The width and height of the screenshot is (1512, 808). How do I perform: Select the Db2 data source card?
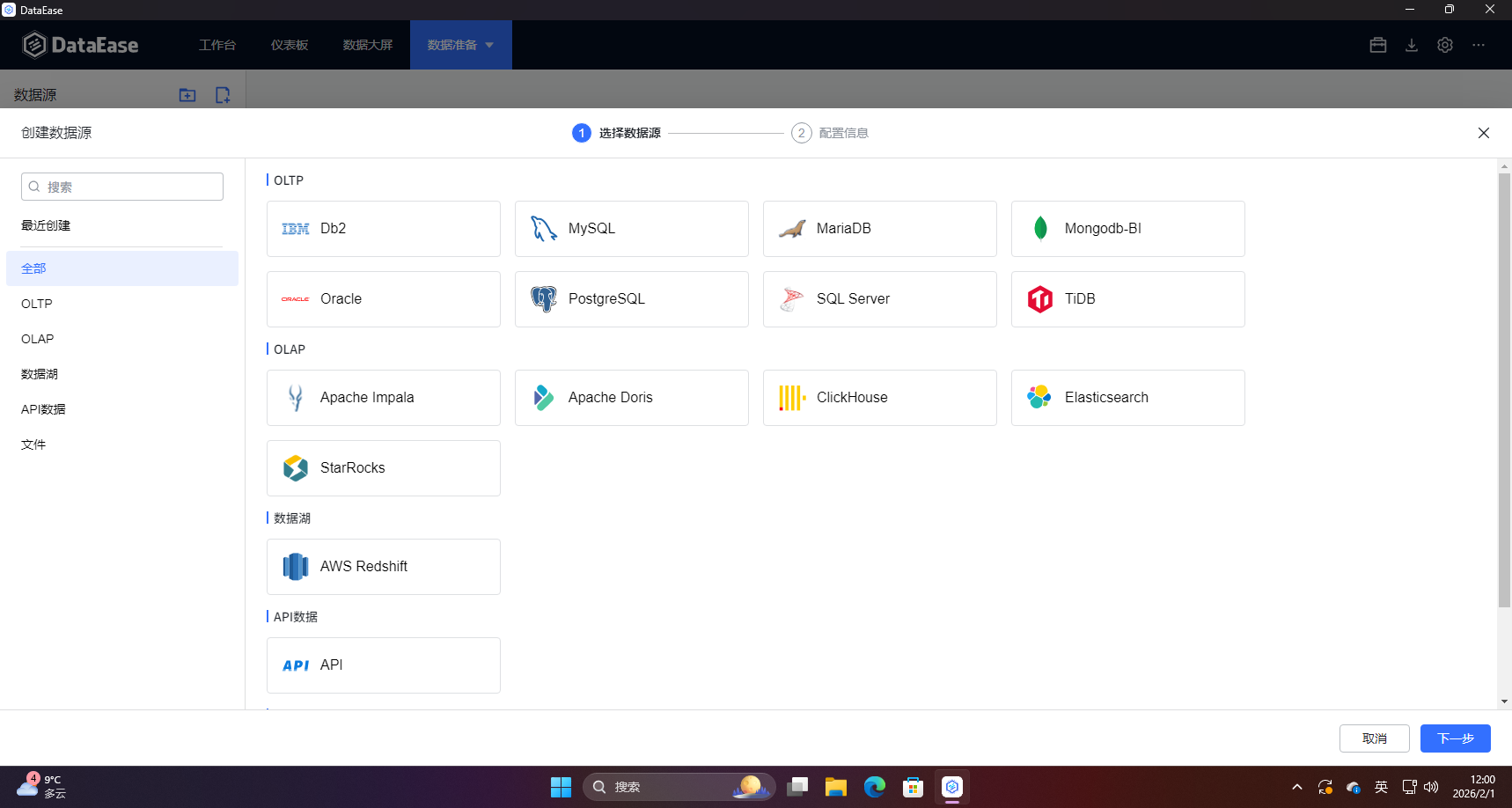[384, 229]
